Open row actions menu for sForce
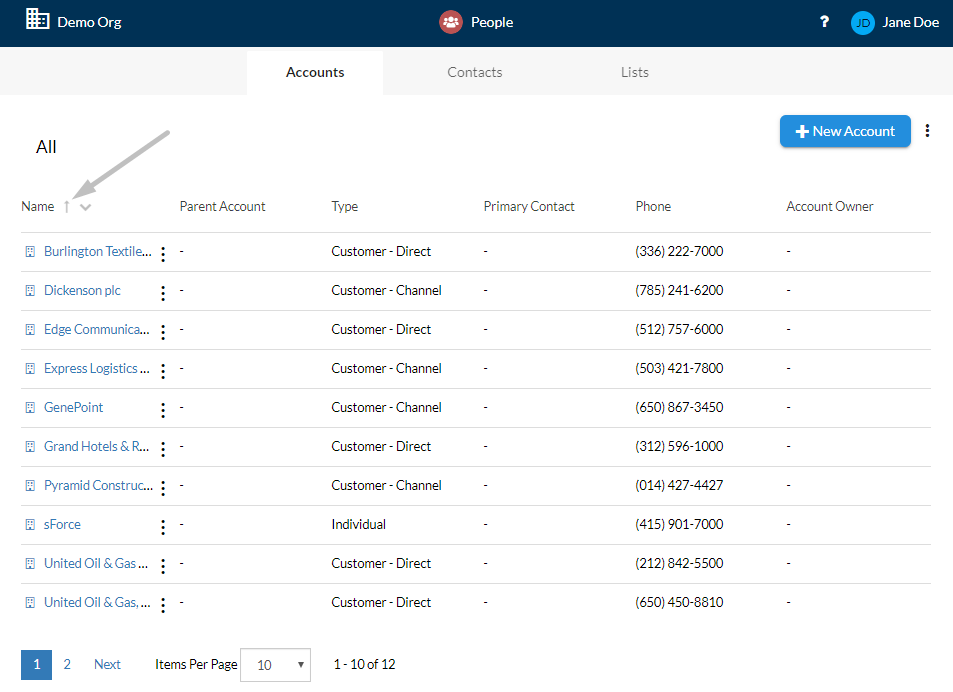This screenshot has height=692, width=953. point(163,527)
